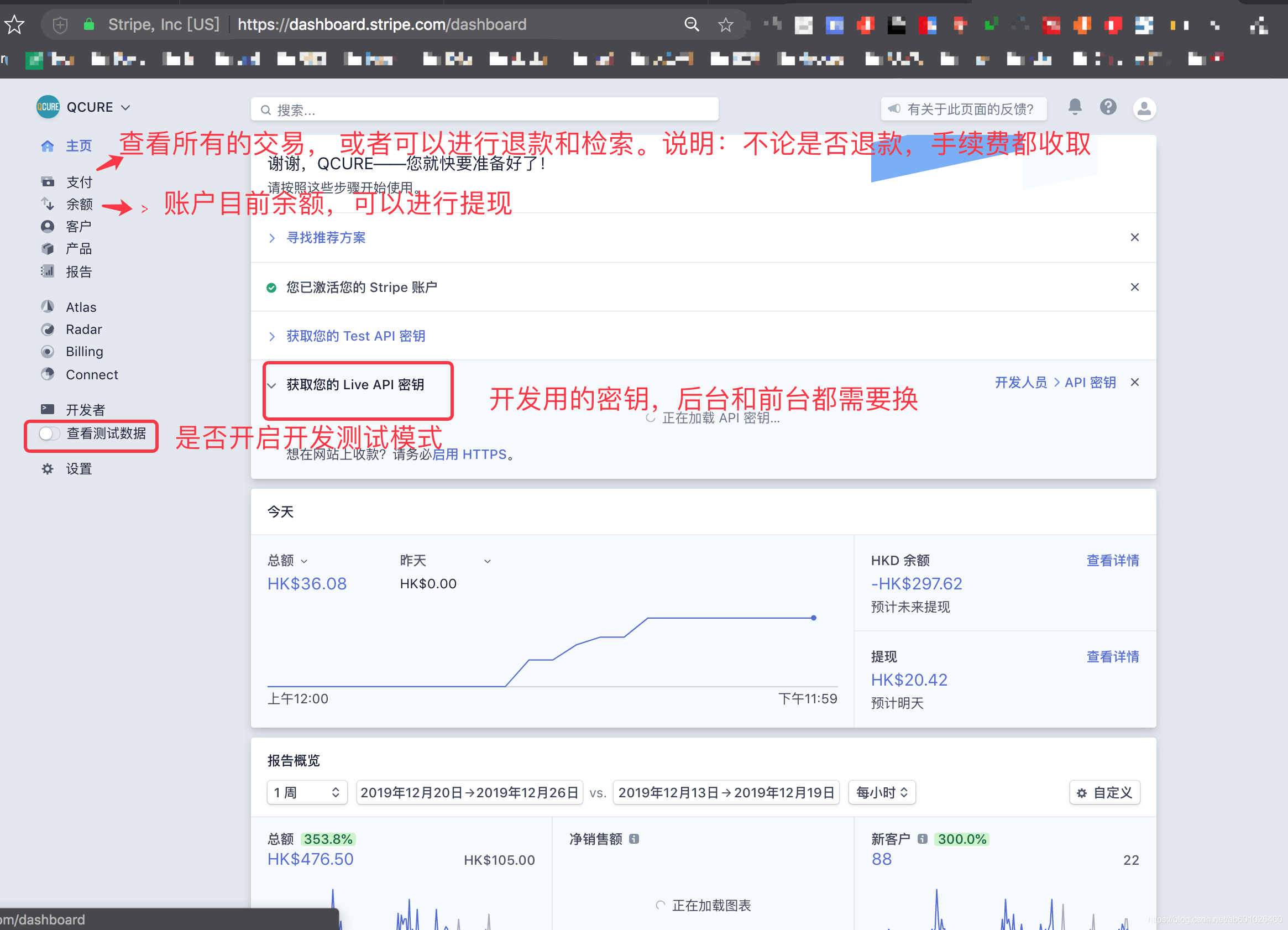Click the 支付 wallet icon
This screenshot has height=930, width=1288.
(x=48, y=182)
